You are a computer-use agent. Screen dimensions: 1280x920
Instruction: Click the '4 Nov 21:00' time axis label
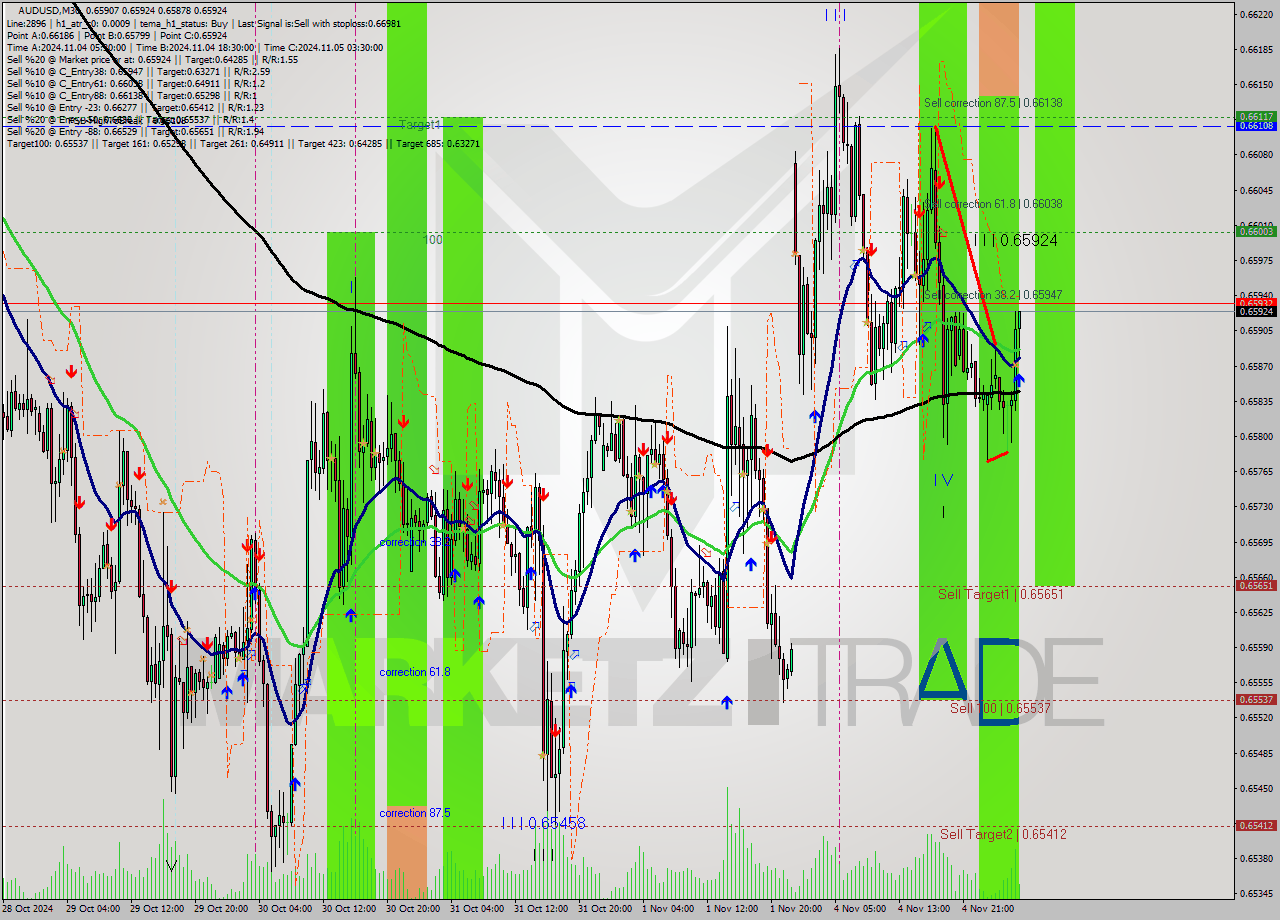pos(988,909)
